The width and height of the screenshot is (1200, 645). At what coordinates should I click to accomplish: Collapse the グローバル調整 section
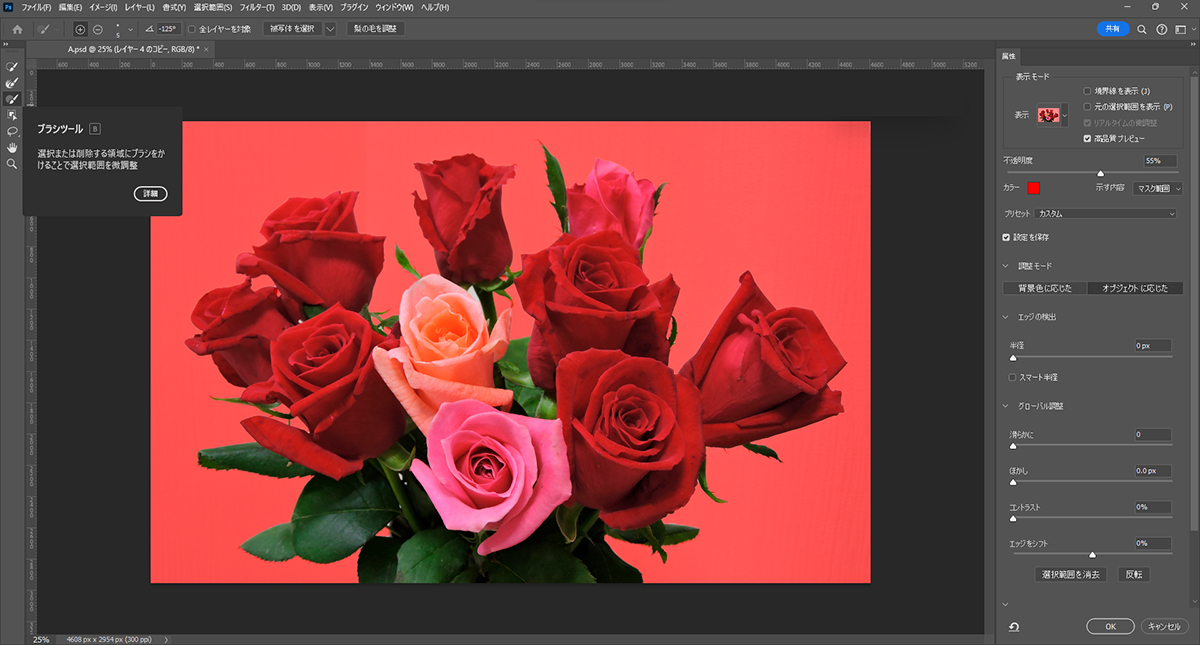point(1006,406)
